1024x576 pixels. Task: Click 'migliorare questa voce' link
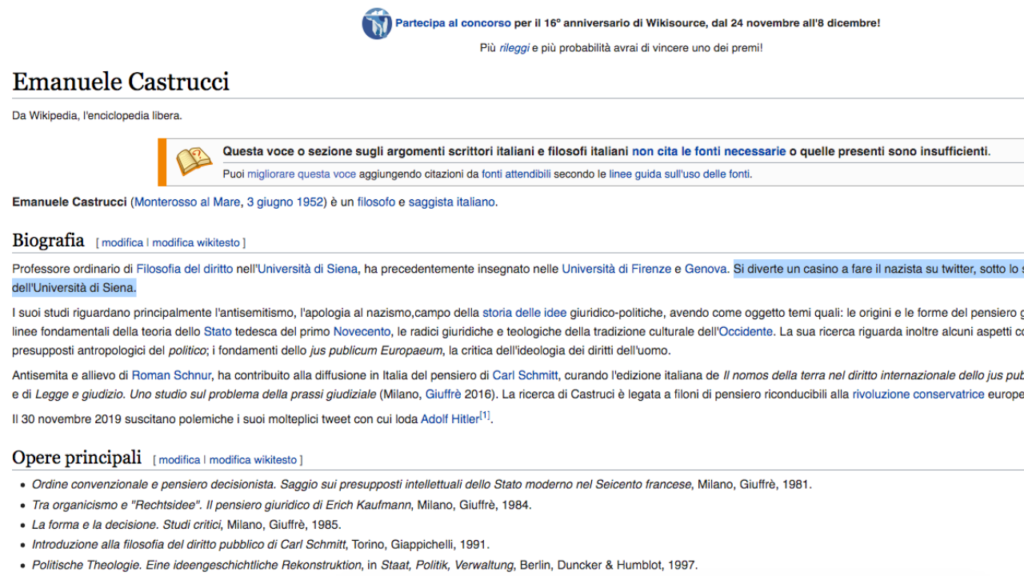coord(297,174)
